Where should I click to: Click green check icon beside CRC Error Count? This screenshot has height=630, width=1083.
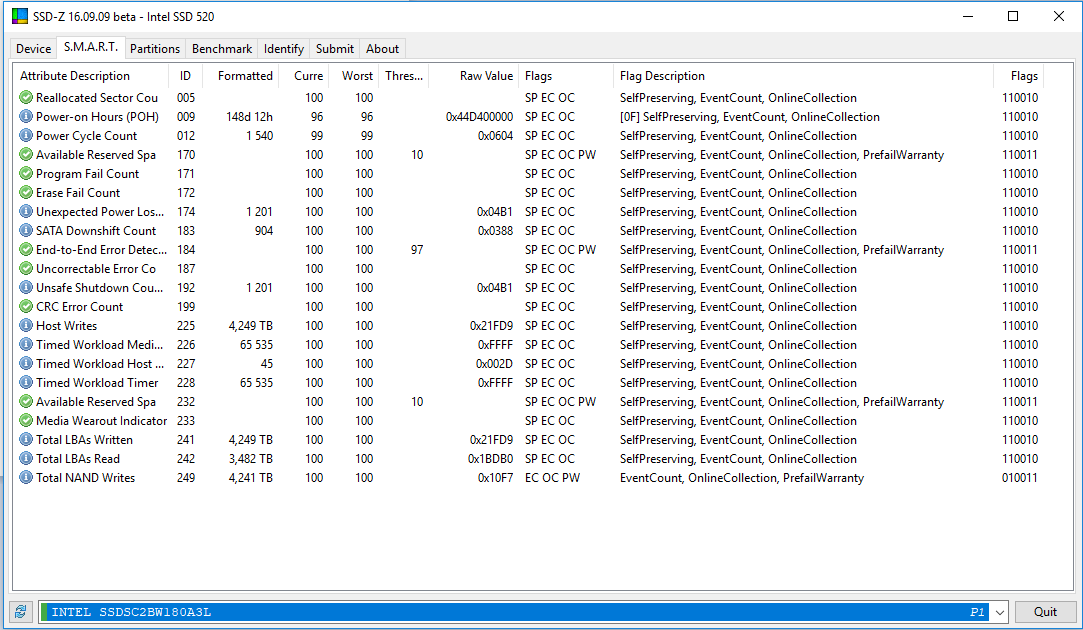tap(26, 307)
